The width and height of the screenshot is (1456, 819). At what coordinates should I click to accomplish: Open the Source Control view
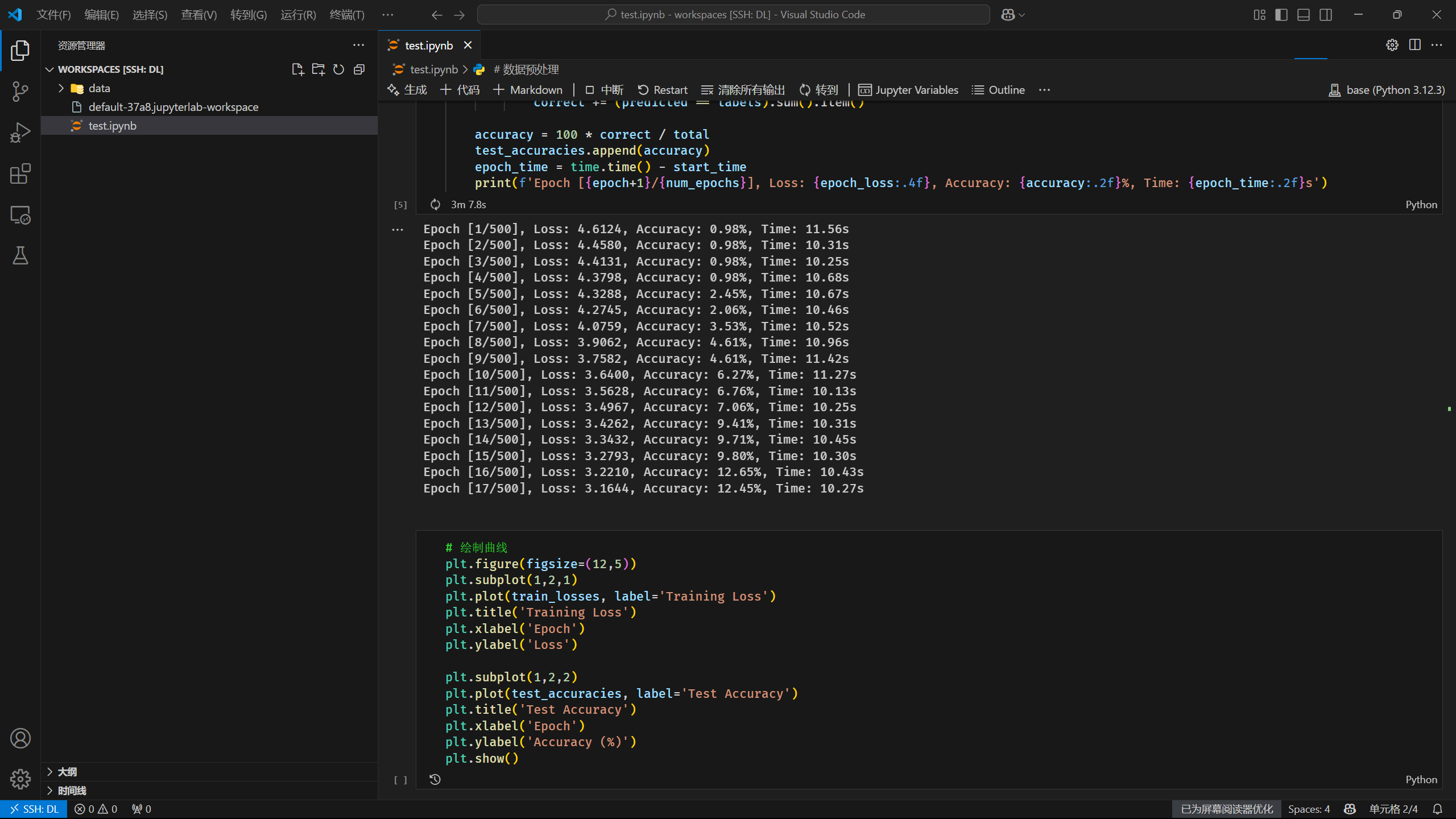(20, 91)
